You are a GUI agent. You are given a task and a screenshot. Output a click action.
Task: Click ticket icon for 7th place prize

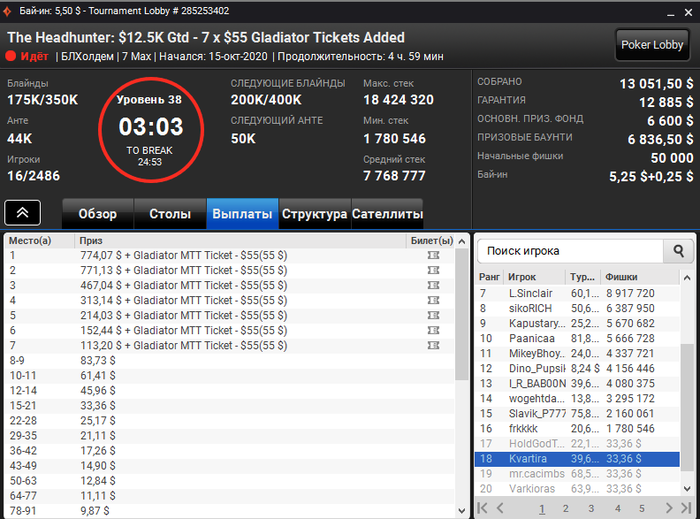pyautogui.click(x=433, y=345)
